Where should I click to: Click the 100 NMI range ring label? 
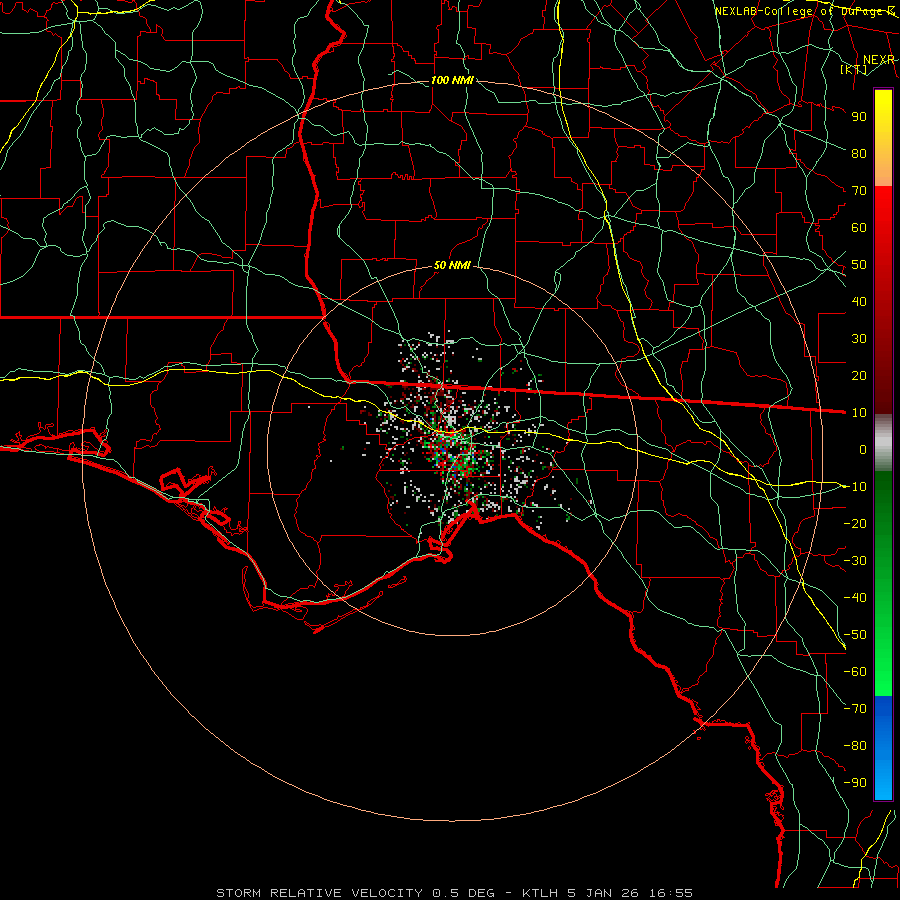[x=452, y=80]
